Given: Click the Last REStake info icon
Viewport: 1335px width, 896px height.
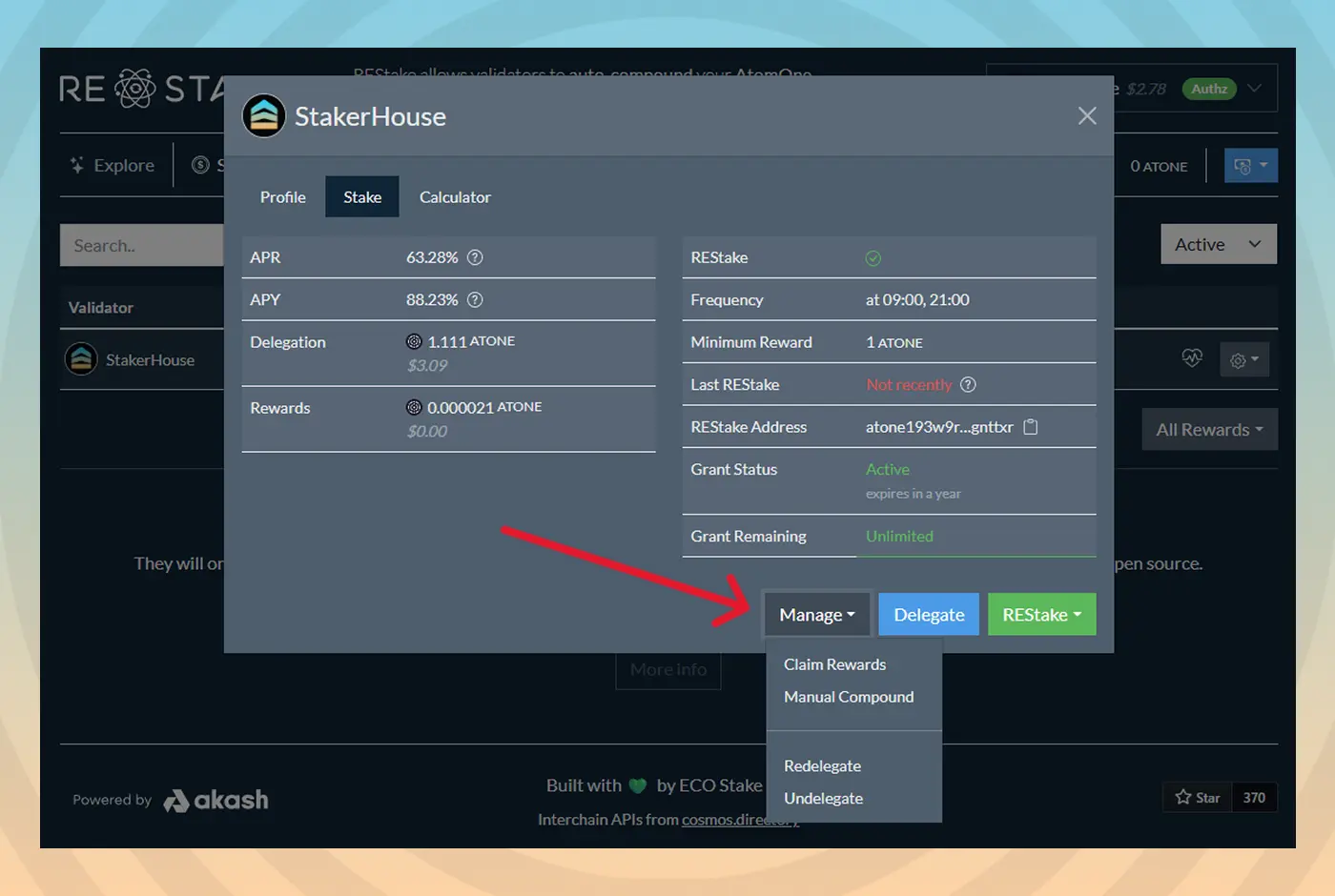Looking at the screenshot, I should click(968, 385).
